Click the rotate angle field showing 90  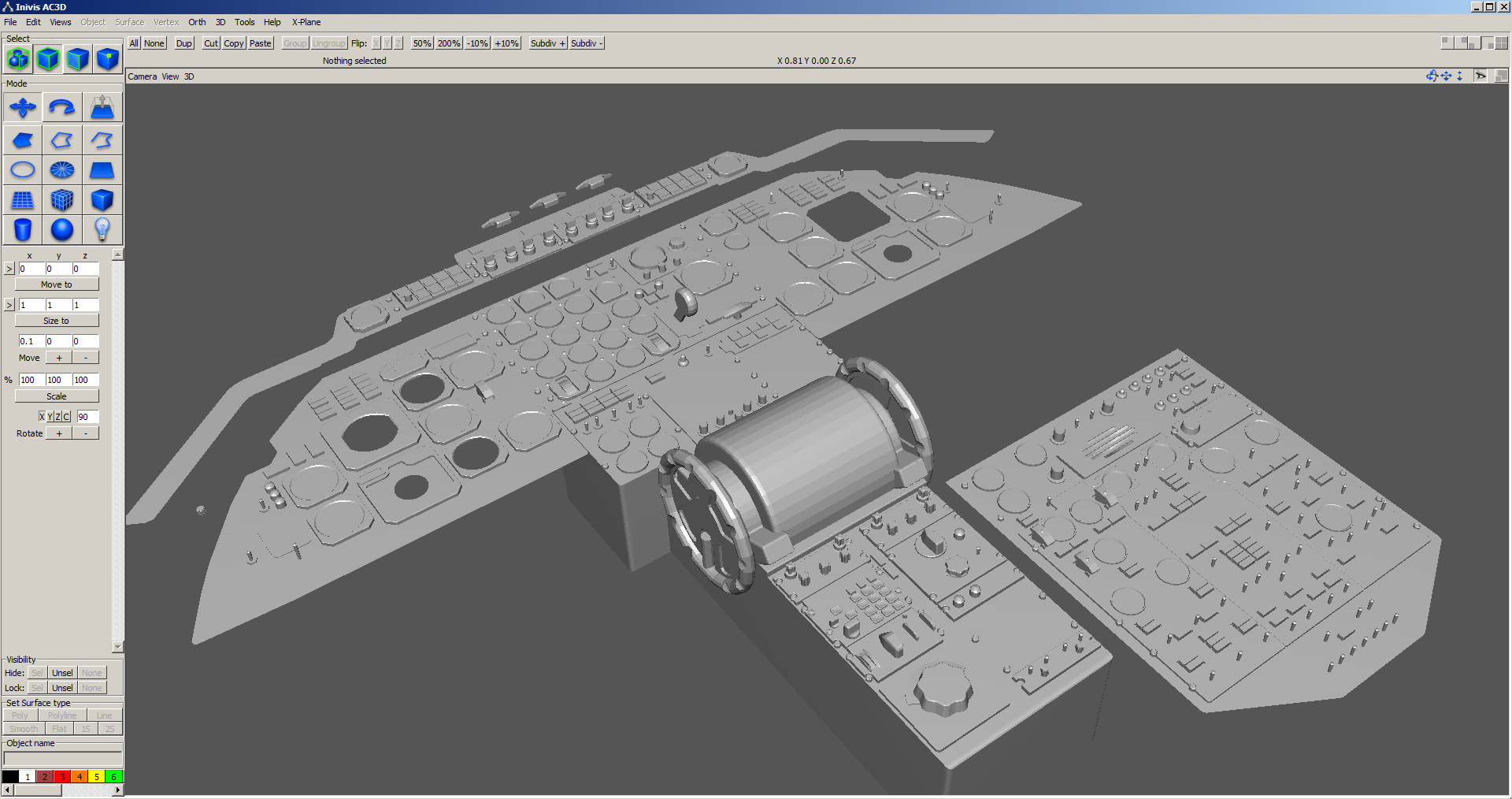click(87, 417)
